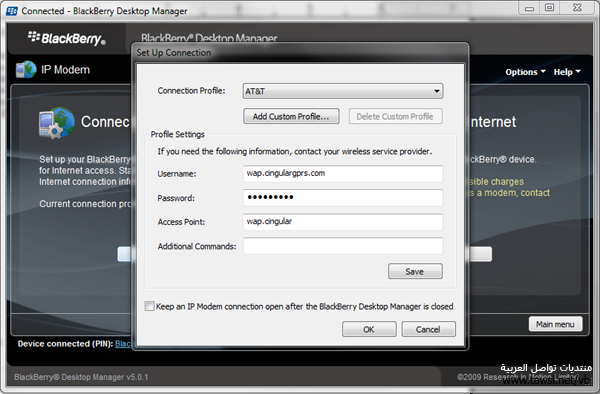Click the Add Custom Profile button
The image size is (600, 394).
pyautogui.click(x=291, y=116)
